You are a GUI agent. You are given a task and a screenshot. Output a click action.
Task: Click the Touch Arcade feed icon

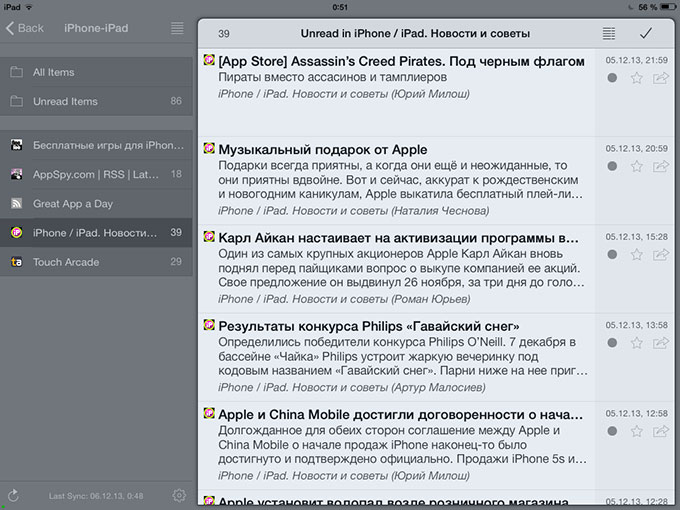tap(16, 262)
